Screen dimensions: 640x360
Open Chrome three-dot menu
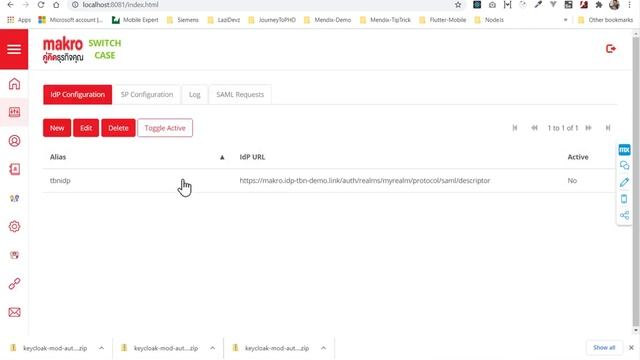click(629, 5)
